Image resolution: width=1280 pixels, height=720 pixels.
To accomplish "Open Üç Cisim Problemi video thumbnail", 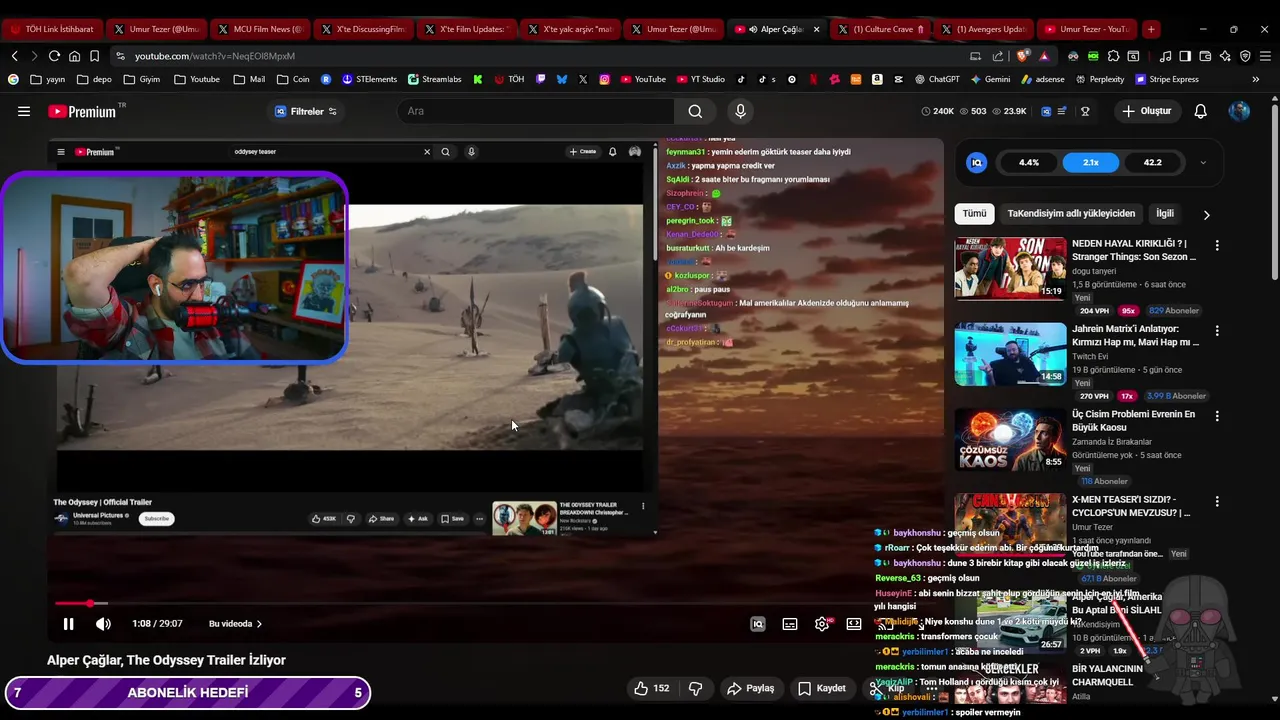I will click(x=1010, y=439).
